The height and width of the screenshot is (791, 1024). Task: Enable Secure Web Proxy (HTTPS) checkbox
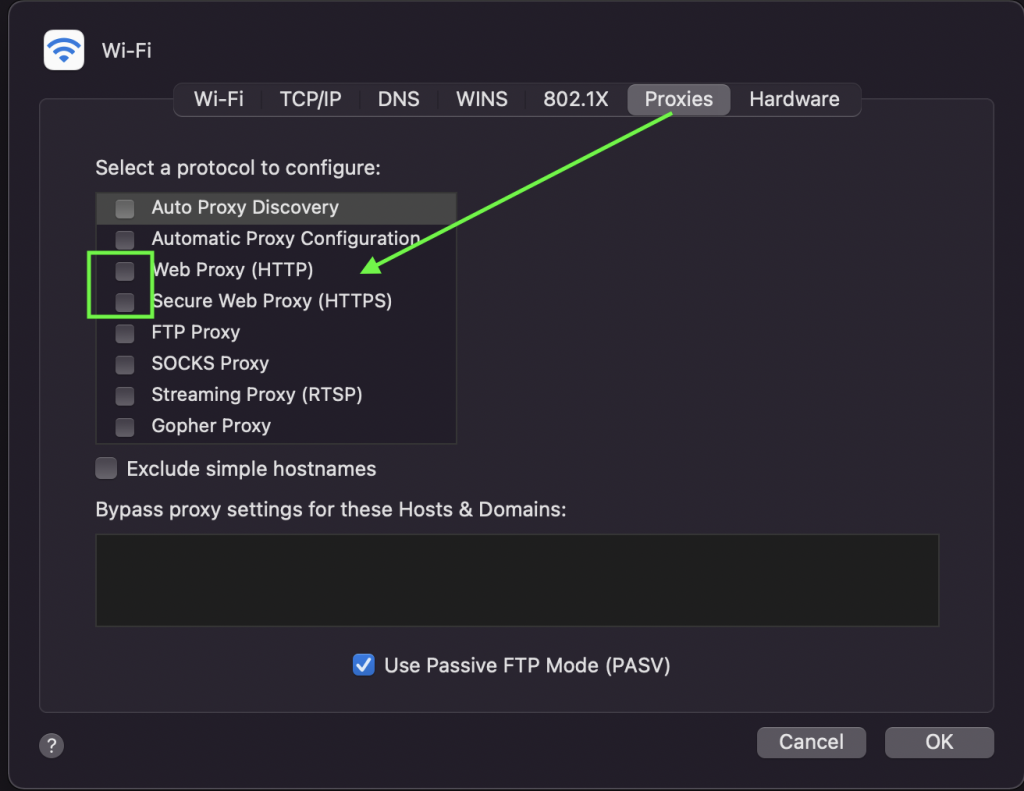[x=125, y=302]
